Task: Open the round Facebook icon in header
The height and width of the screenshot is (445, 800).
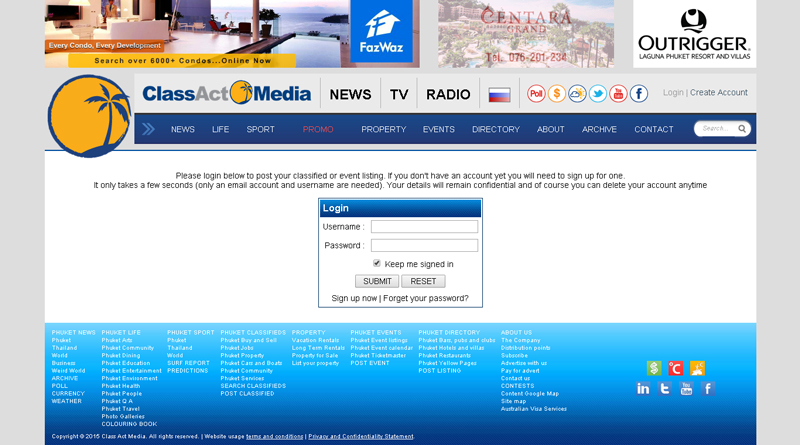Action: (638, 94)
